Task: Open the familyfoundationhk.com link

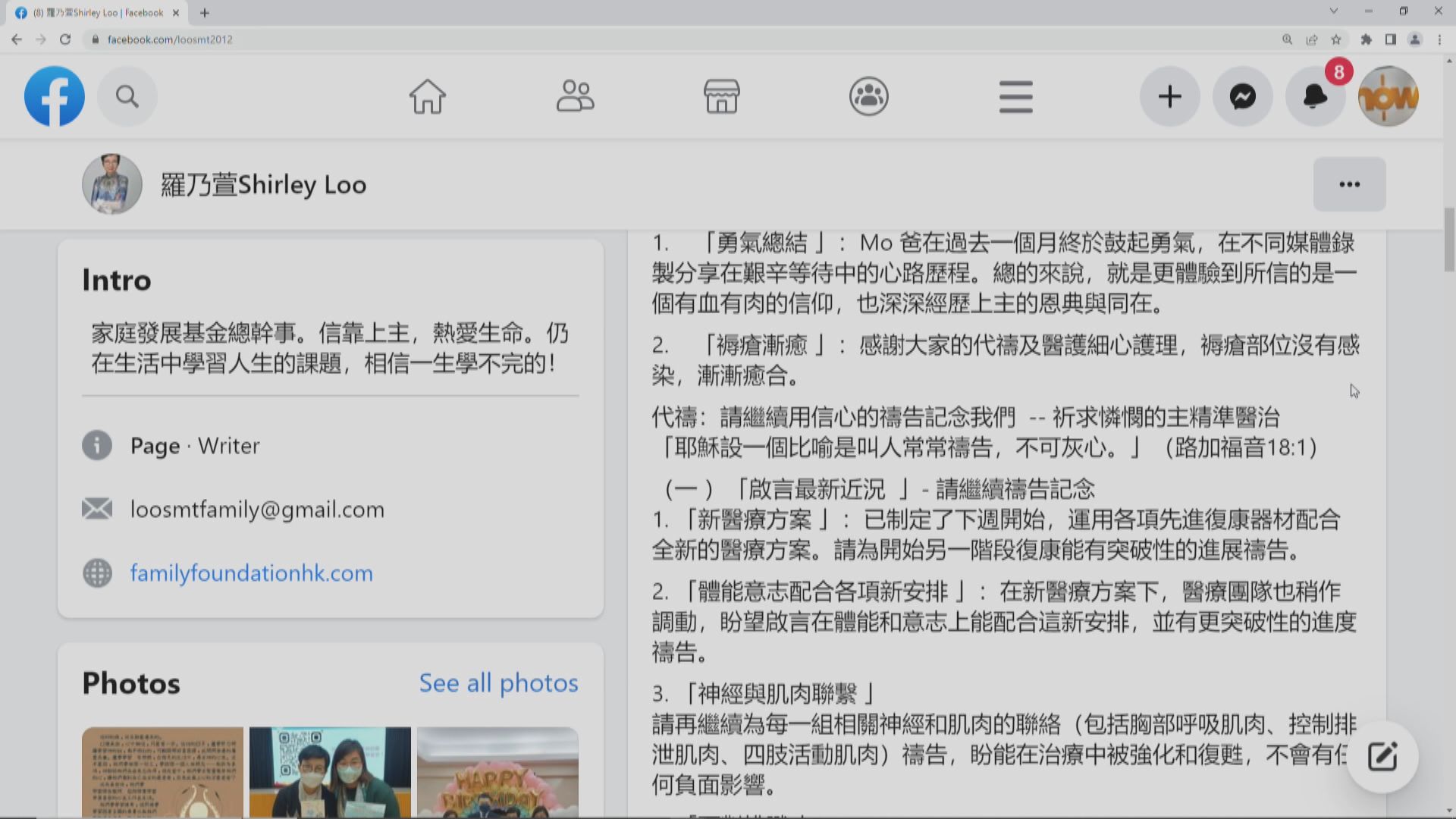Action: pos(251,573)
